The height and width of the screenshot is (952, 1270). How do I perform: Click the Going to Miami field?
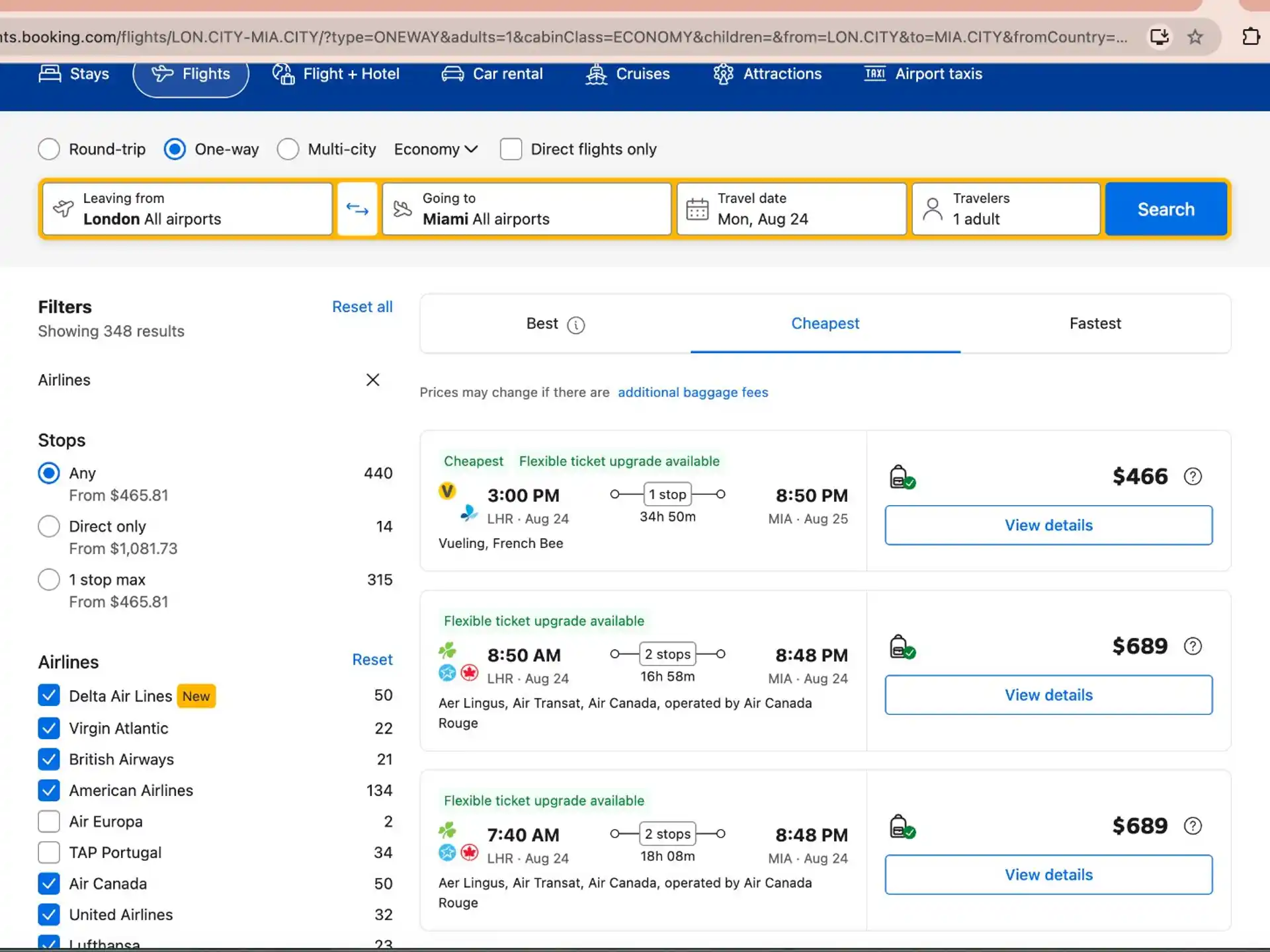(x=527, y=210)
